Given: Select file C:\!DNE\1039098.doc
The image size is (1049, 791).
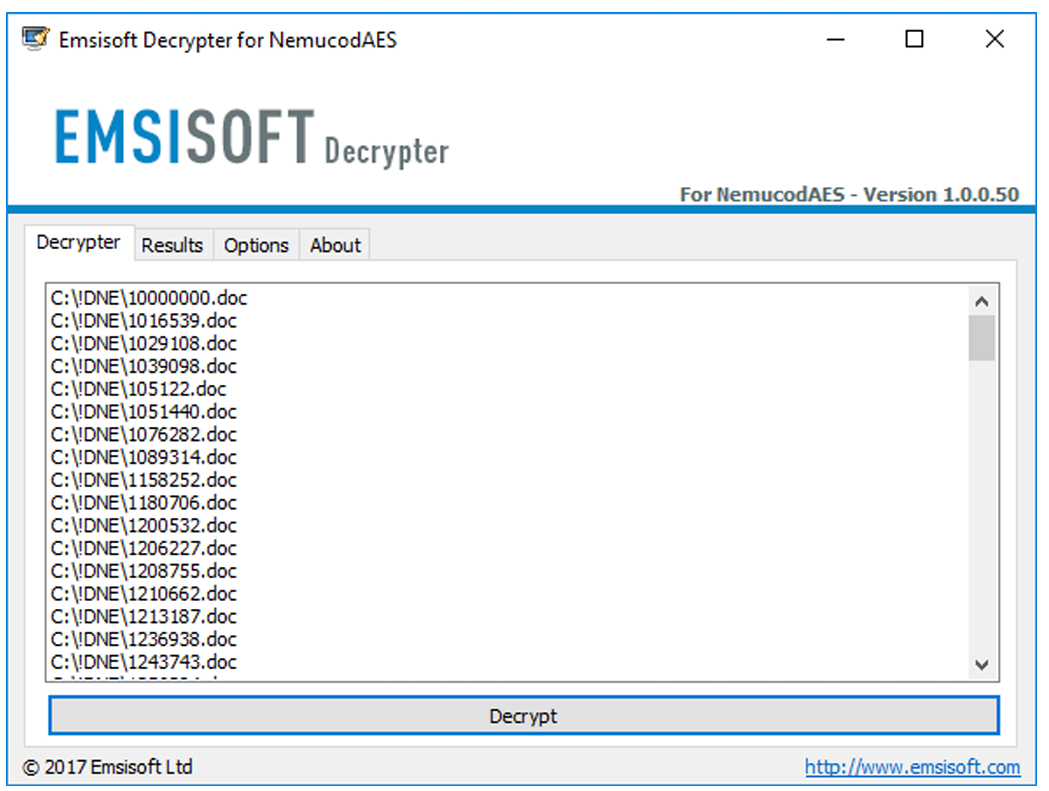Looking at the screenshot, I should pos(144,366).
